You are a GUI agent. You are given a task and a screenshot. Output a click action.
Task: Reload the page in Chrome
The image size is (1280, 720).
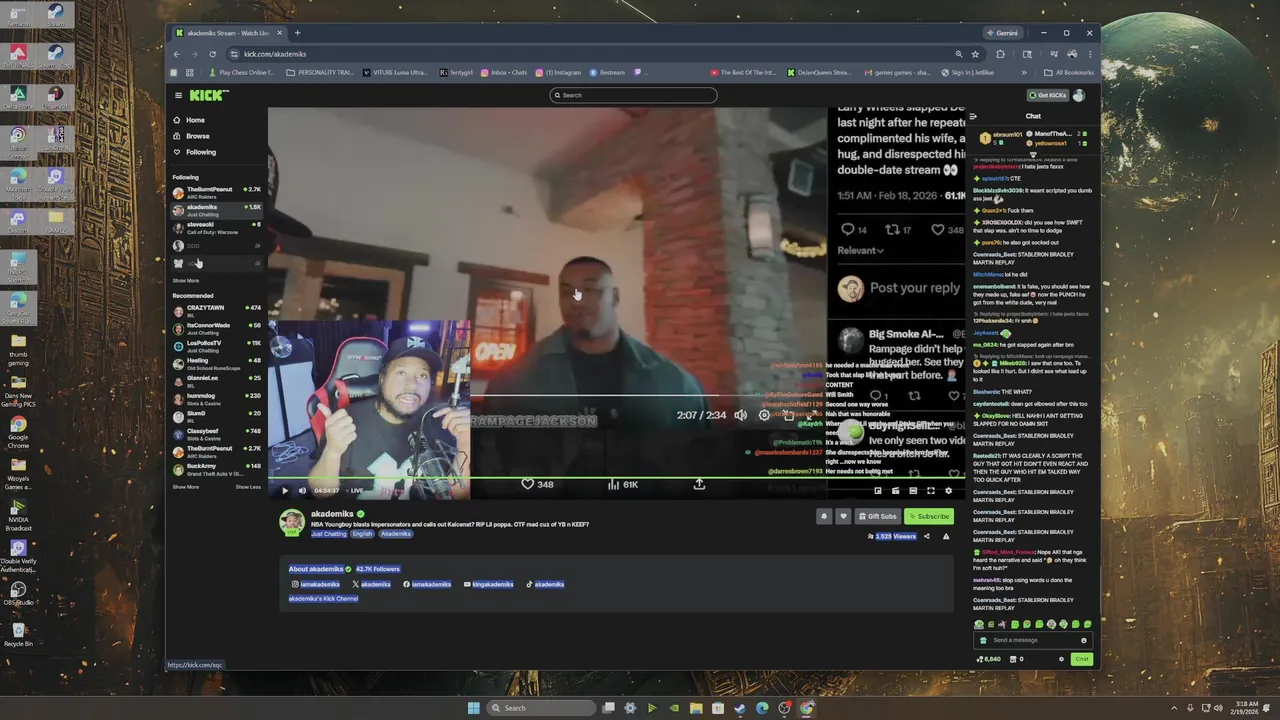(x=212, y=54)
